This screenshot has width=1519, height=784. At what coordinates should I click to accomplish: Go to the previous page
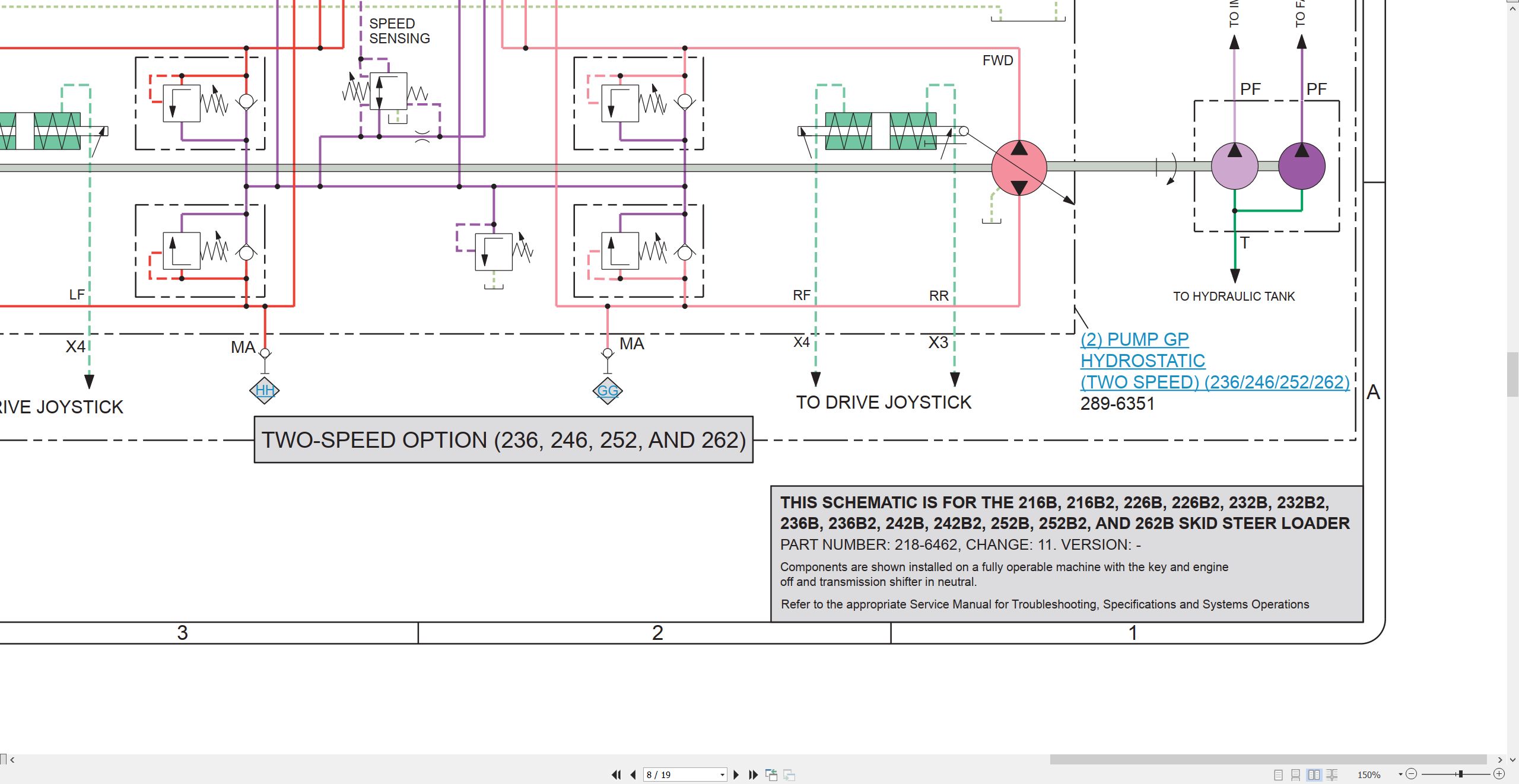[x=633, y=775]
